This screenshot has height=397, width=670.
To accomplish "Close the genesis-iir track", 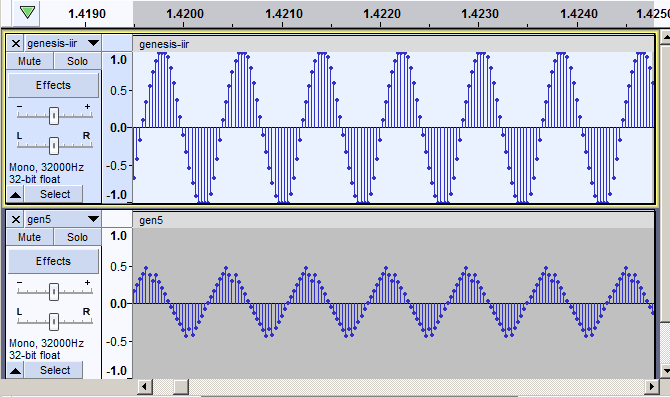I will click(x=16, y=44).
